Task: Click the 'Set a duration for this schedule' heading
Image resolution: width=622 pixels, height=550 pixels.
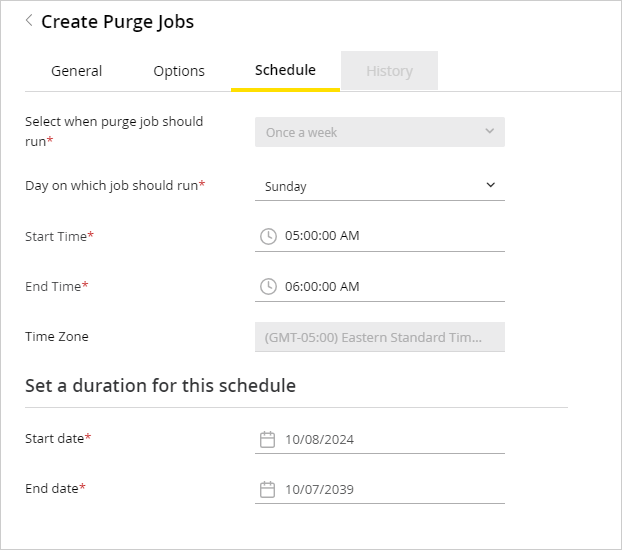Action: pyautogui.click(x=160, y=386)
